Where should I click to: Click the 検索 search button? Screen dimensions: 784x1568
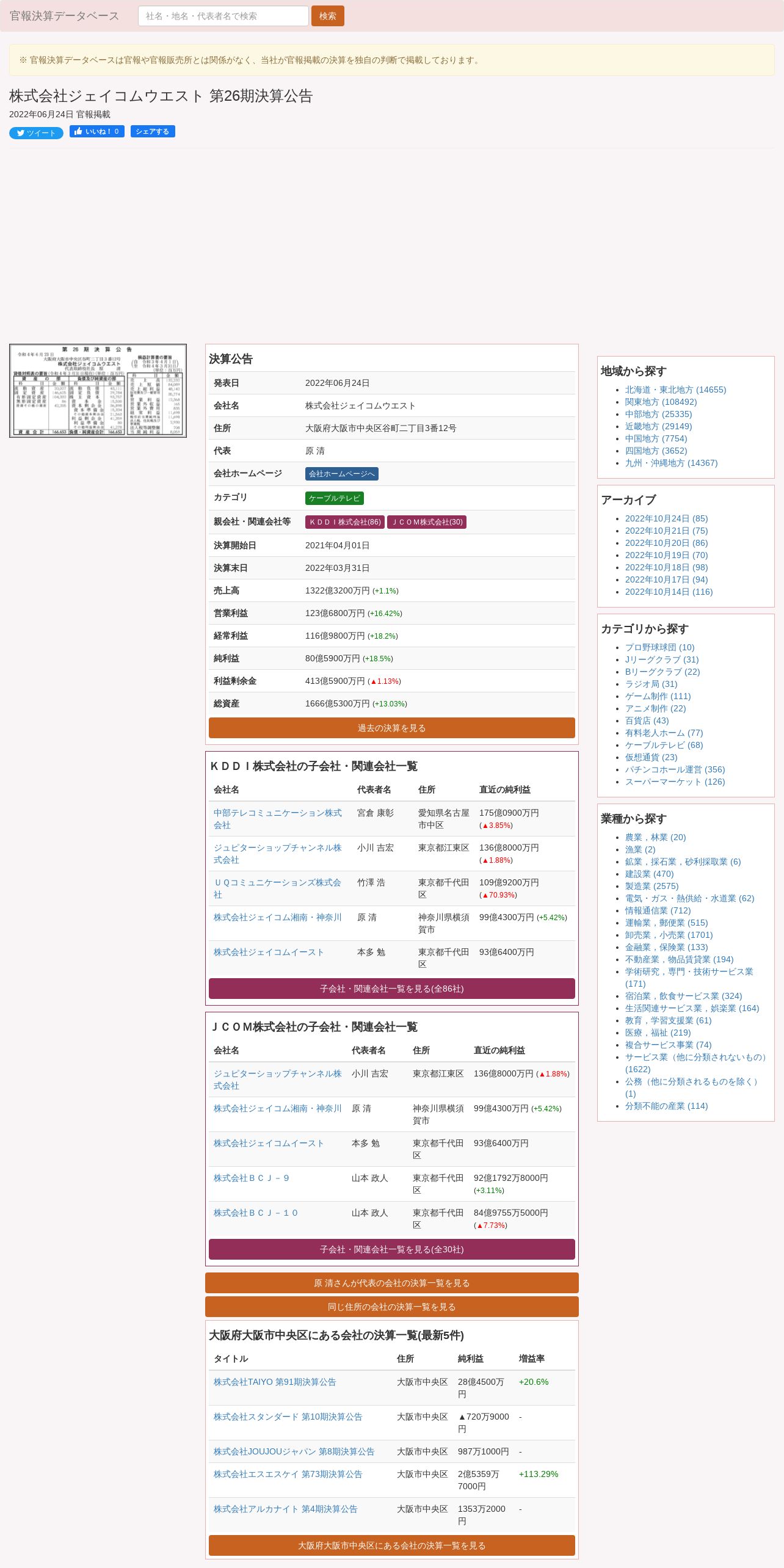coord(328,16)
